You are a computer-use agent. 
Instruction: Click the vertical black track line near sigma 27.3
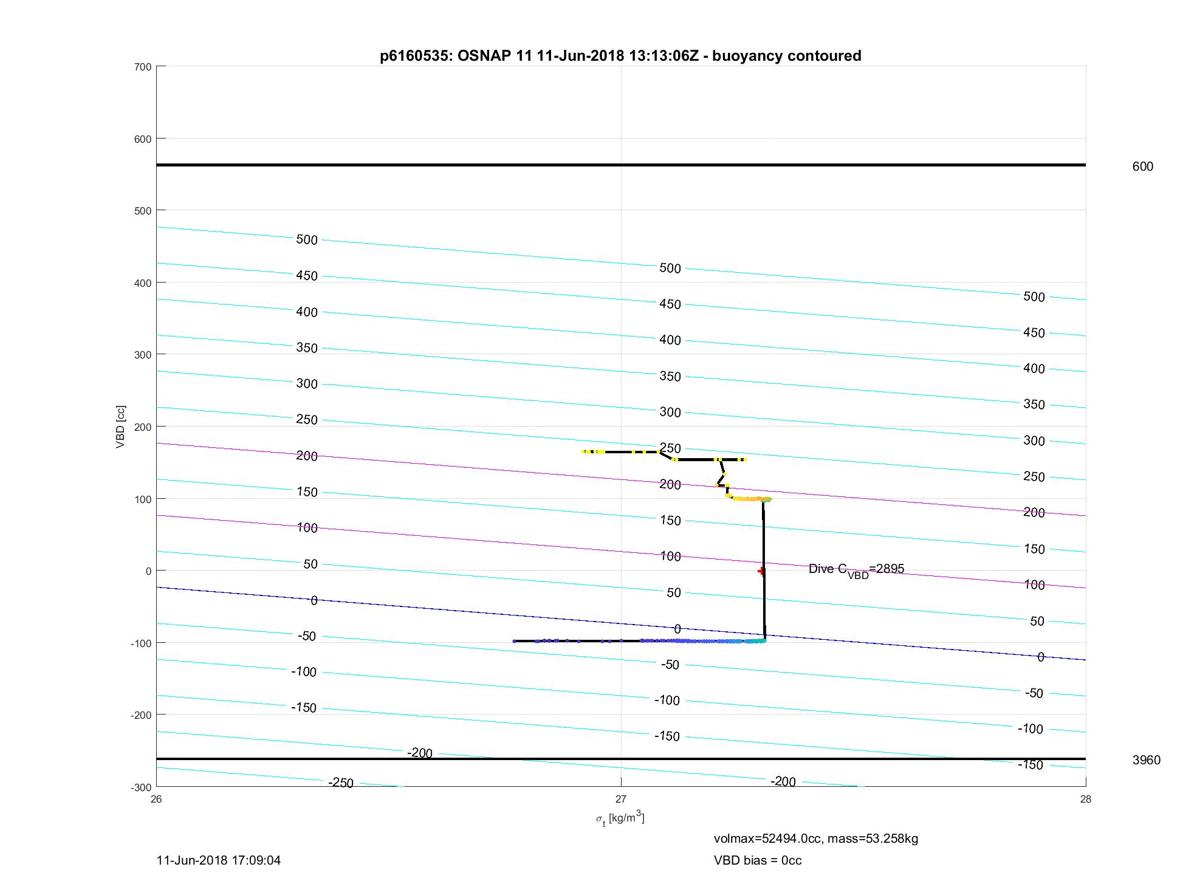(764, 570)
